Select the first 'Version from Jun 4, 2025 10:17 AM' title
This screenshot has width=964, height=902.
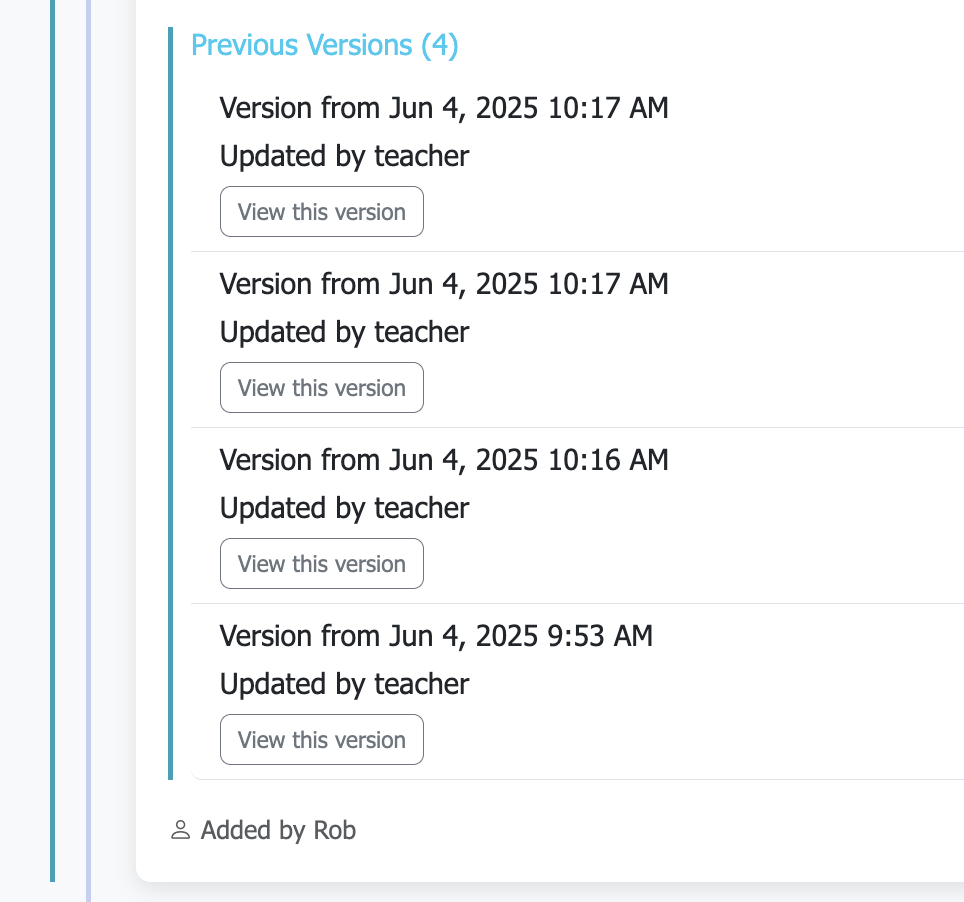click(443, 108)
